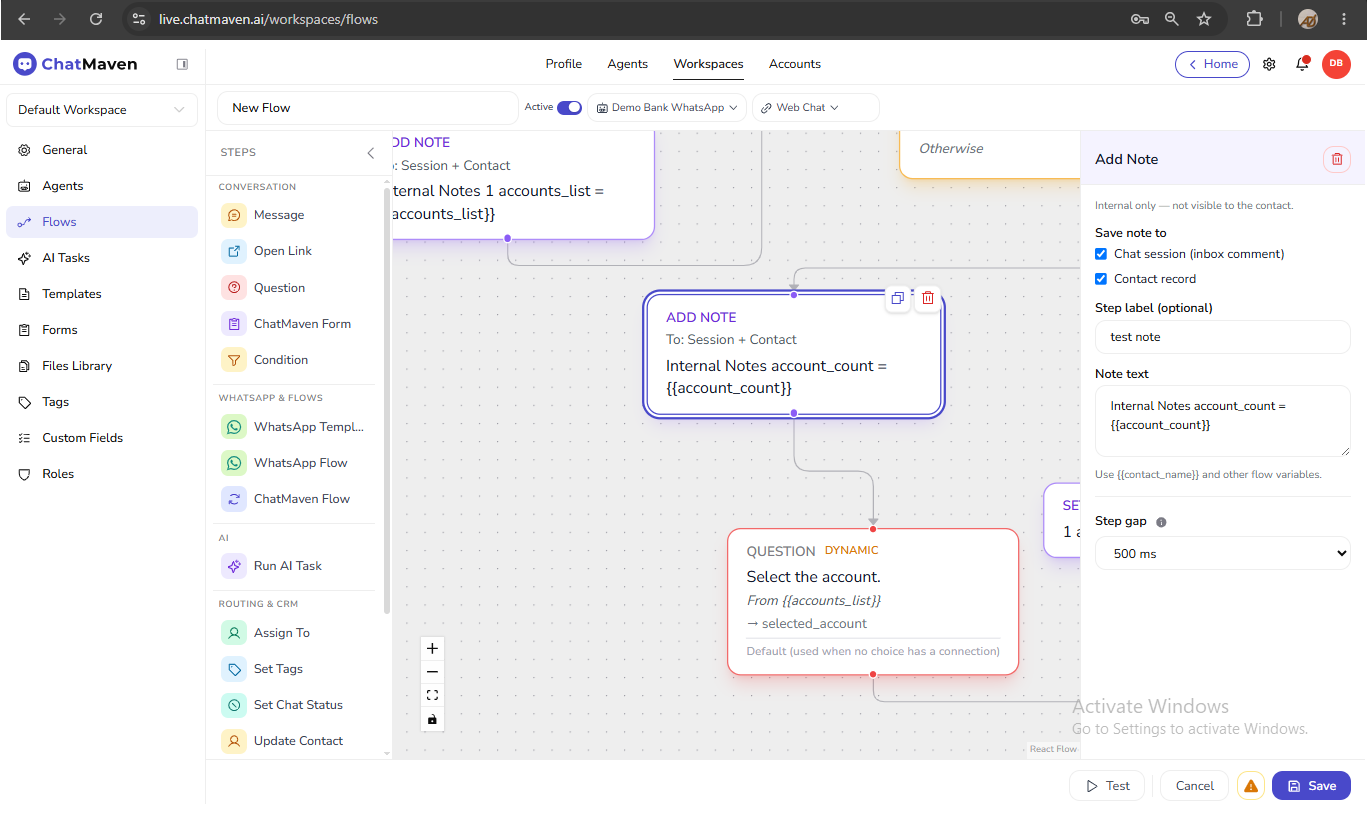The width and height of the screenshot is (1367, 815).
Task: Open AI Tasks in the sidebar
Action: click(x=102, y=258)
